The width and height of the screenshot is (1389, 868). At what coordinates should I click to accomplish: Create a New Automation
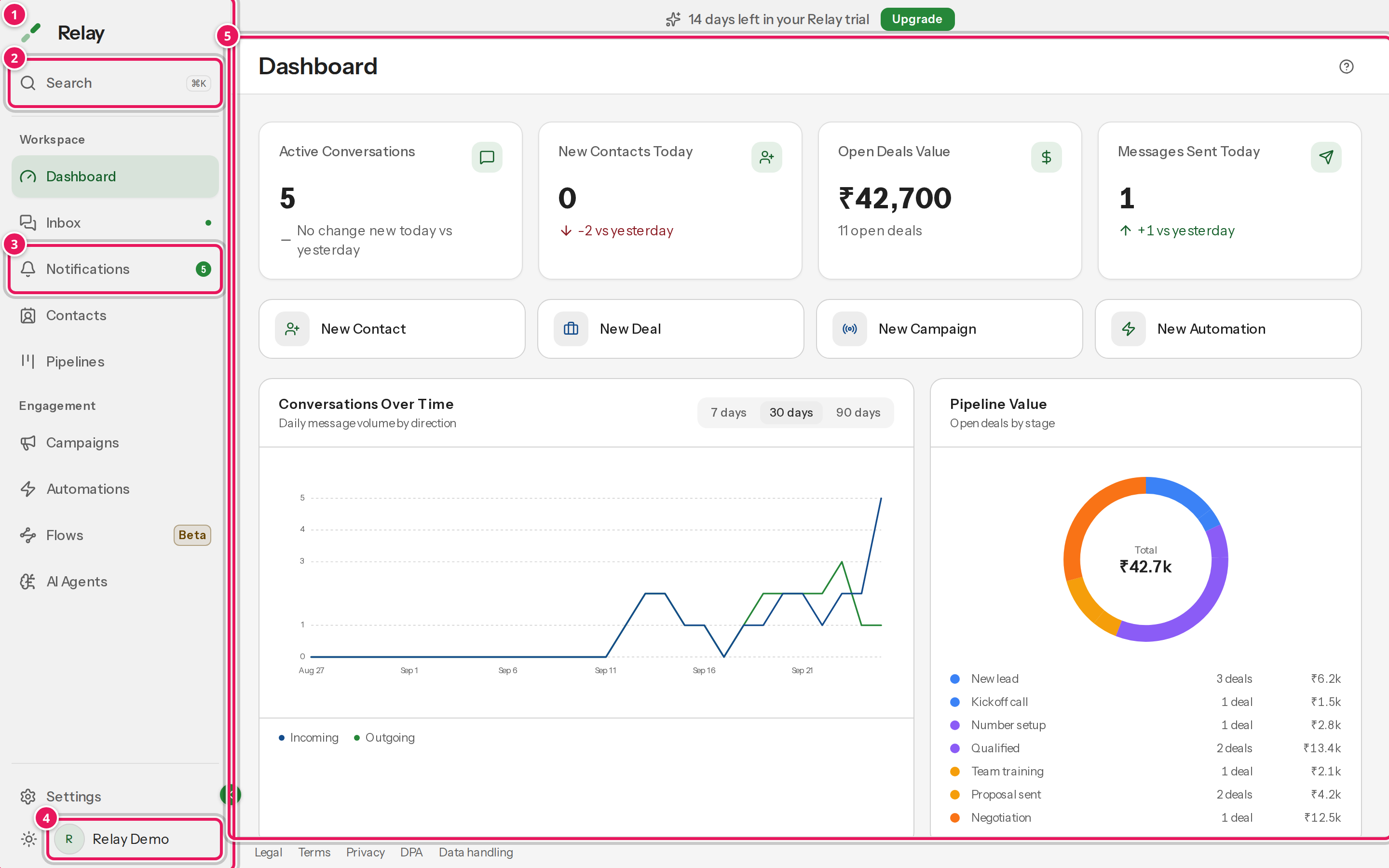click(x=1228, y=329)
